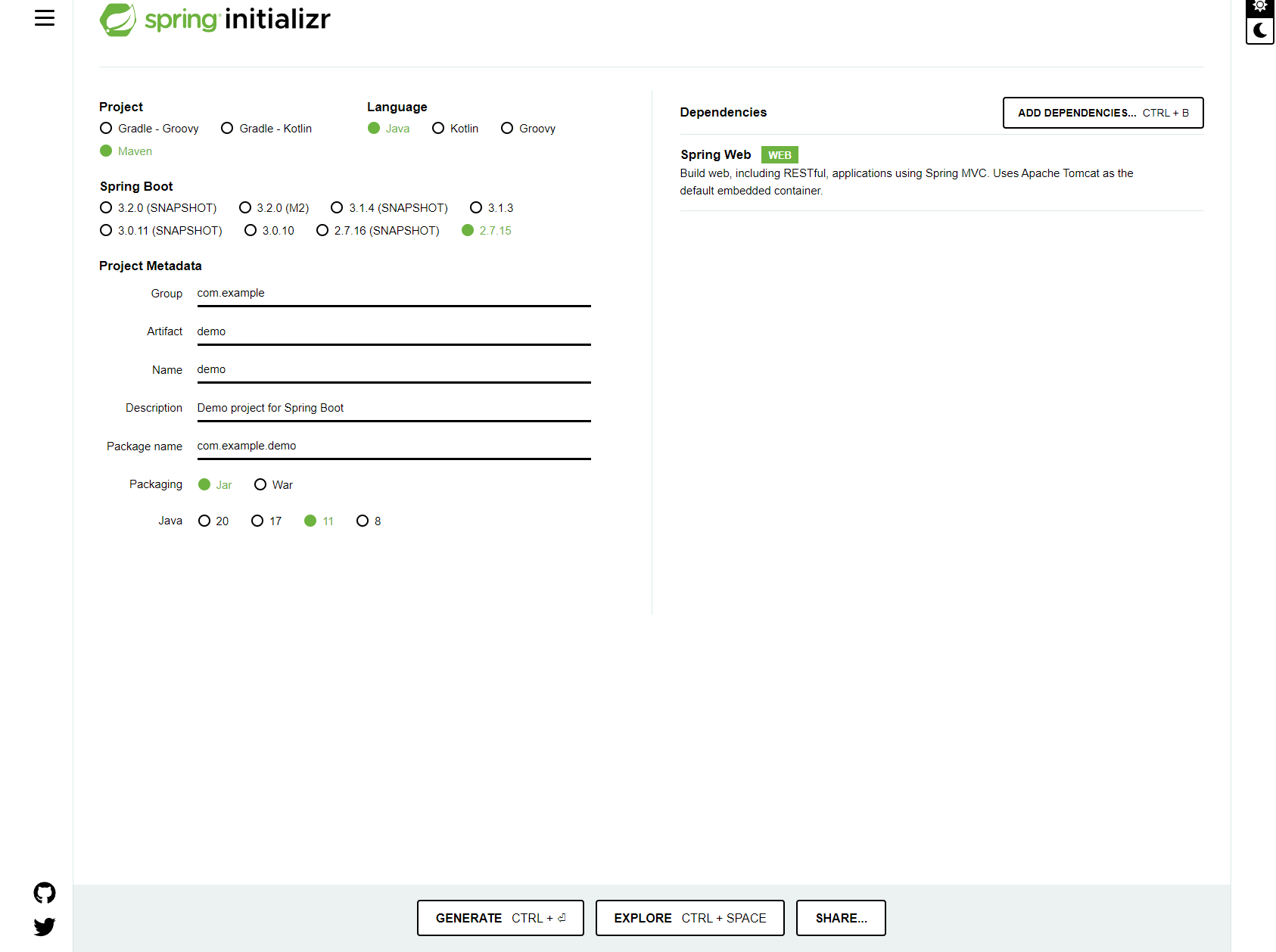The image size is (1276, 952).
Task: Edit the Package name field
Action: 394,446
